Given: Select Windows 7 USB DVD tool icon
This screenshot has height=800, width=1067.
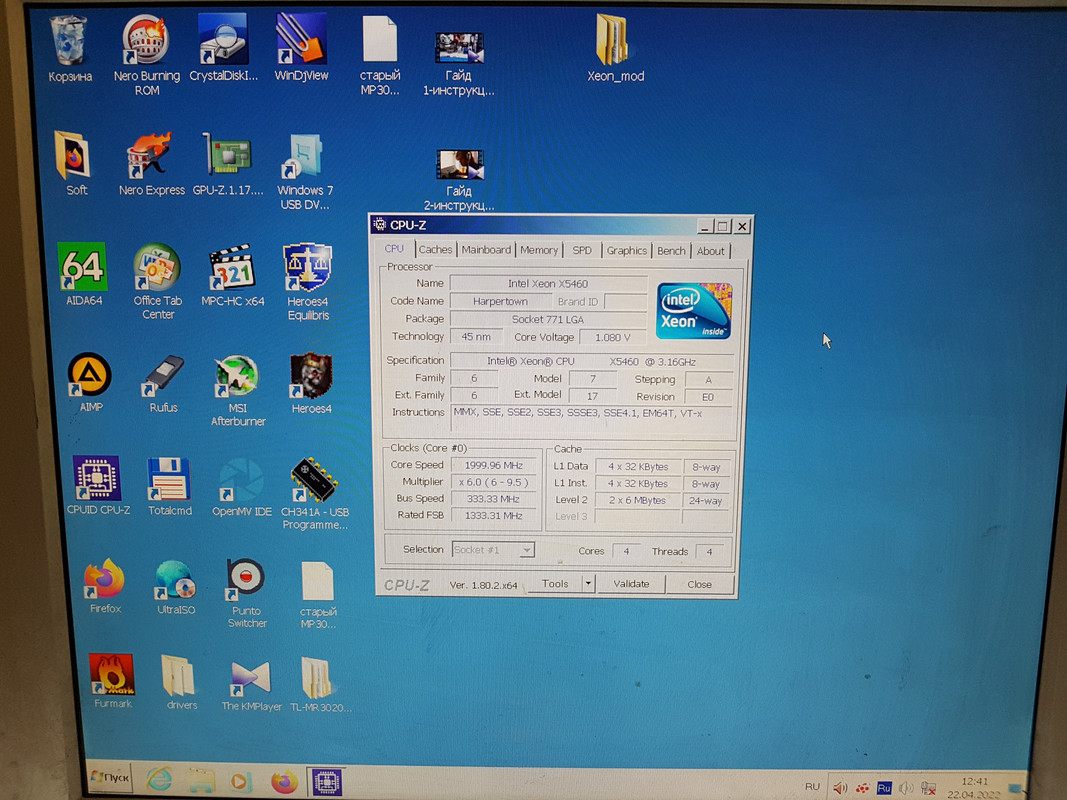Looking at the screenshot, I should coord(305,171).
